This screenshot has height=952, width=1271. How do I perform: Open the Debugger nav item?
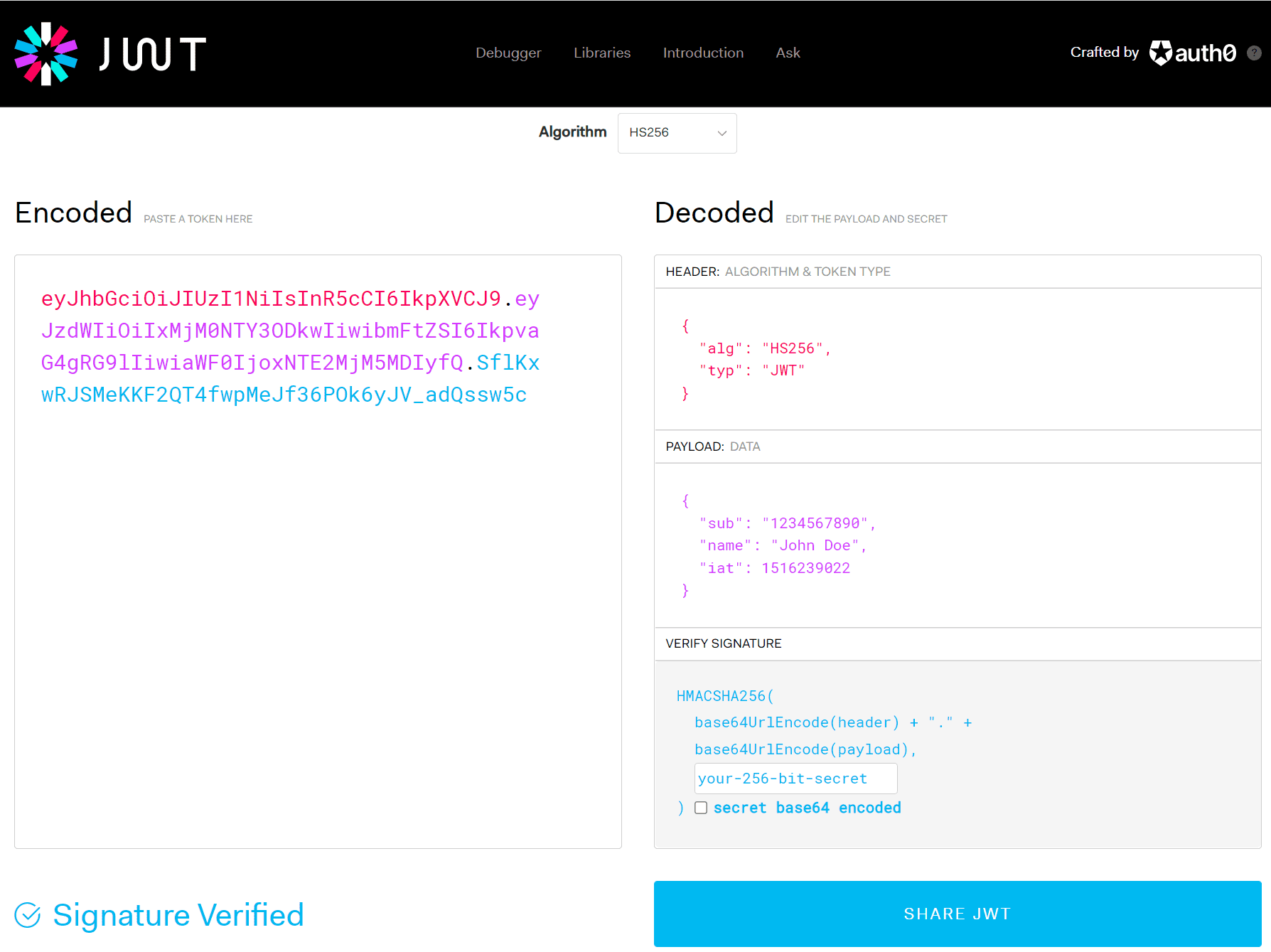click(x=508, y=53)
